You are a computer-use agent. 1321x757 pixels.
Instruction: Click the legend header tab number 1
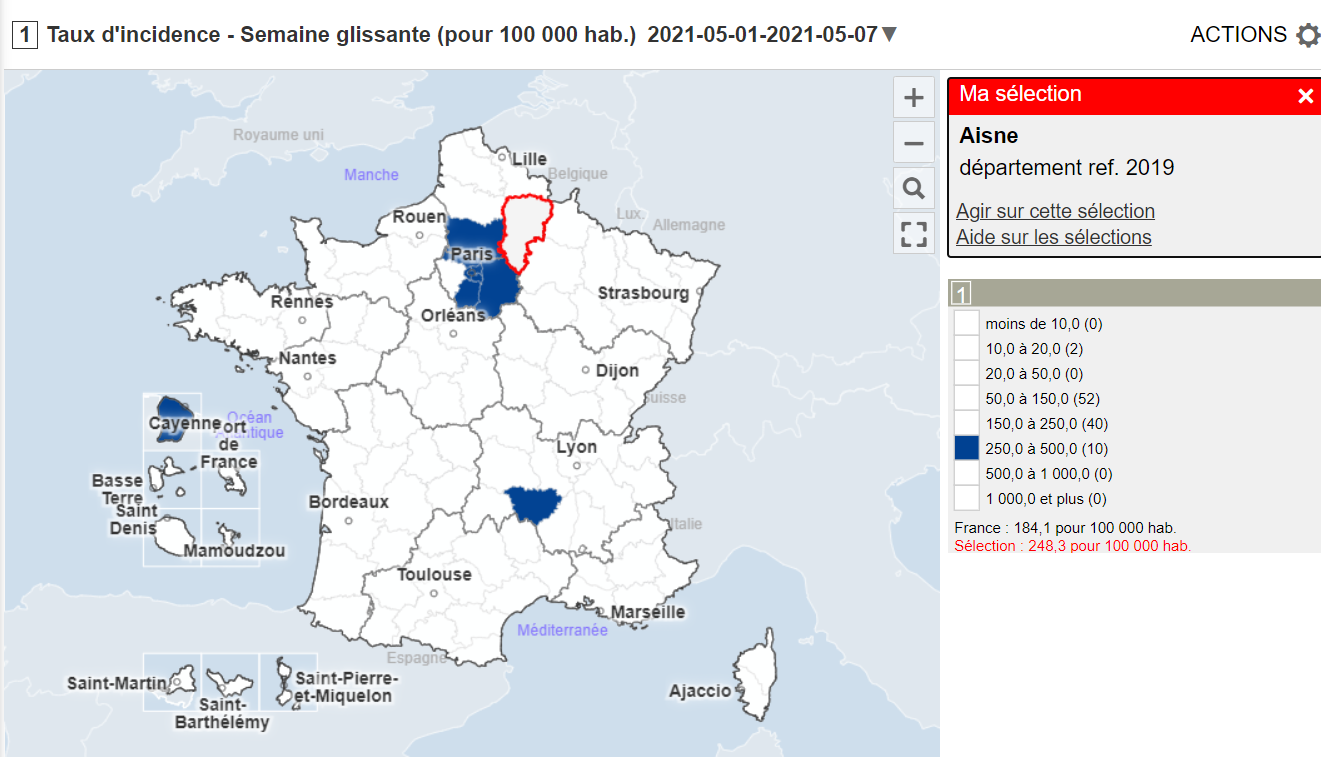click(x=960, y=294)
